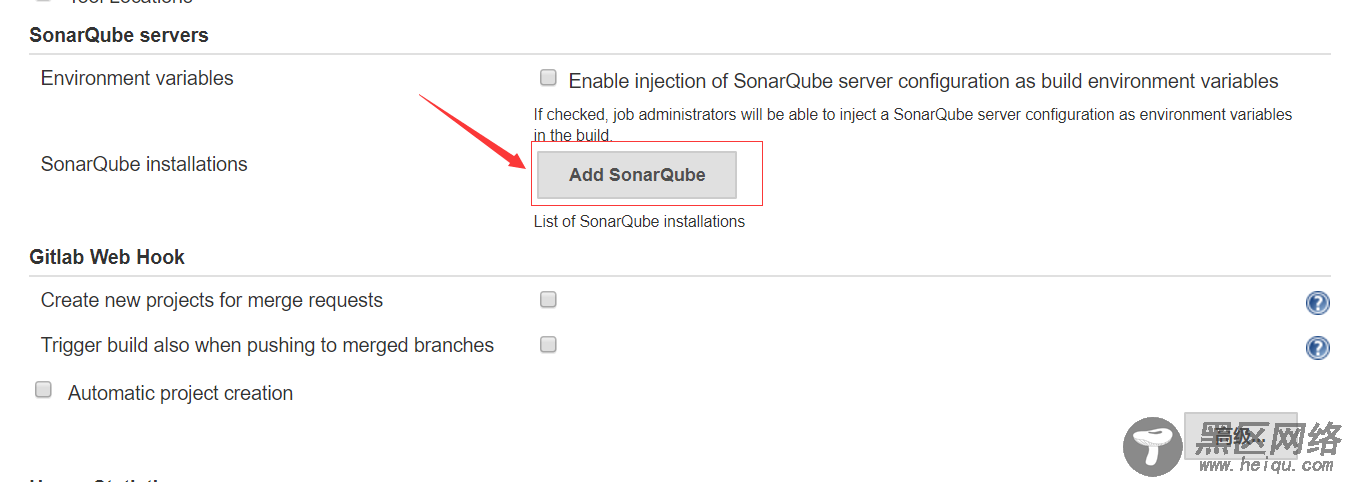This screenshot has width=1355, height=482.
Task: Click the SonarQube installations label
Action: [x=144, y=164]
